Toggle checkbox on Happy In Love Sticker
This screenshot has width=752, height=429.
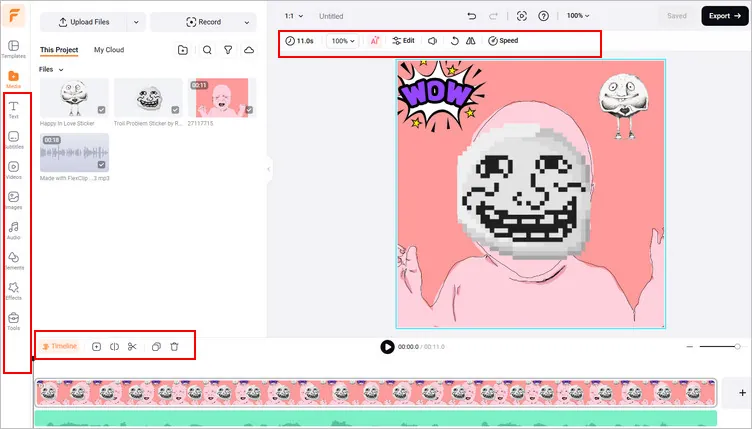pos(102,110)
